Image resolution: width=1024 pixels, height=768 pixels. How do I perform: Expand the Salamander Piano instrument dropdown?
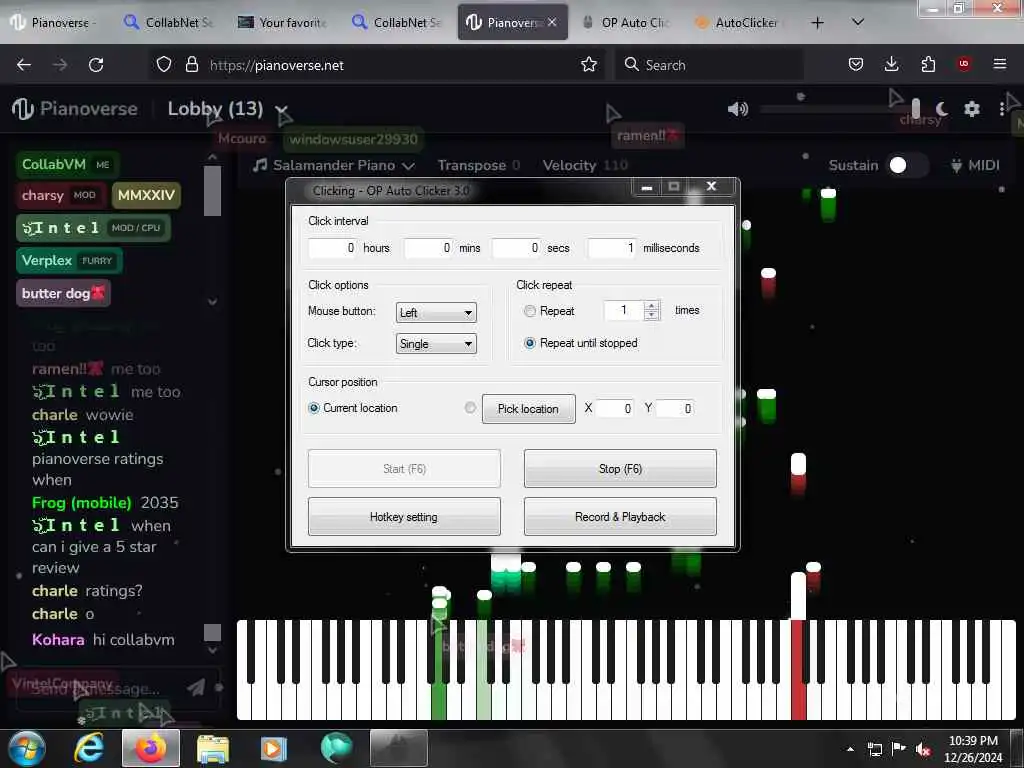[x=409, y=166]
